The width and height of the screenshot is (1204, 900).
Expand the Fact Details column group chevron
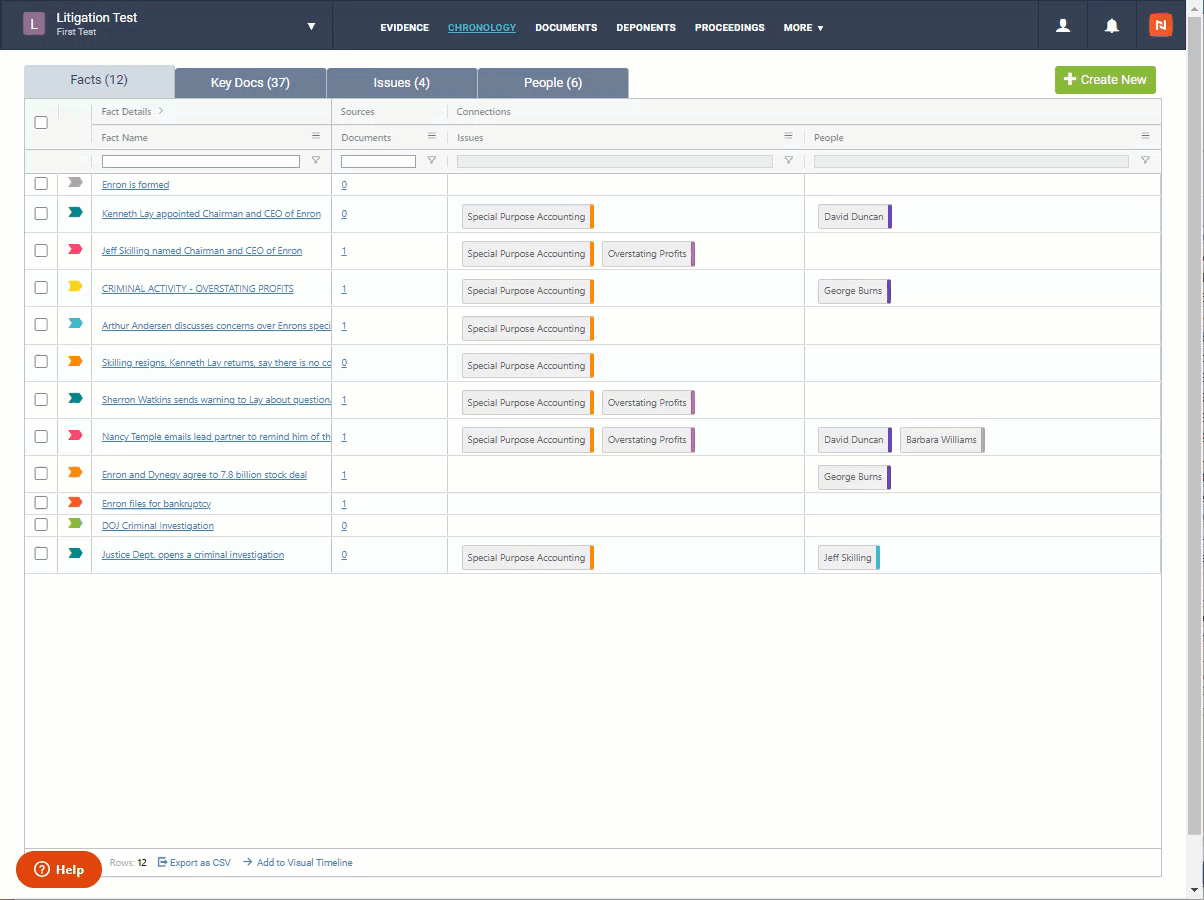[x=161, y=111]
